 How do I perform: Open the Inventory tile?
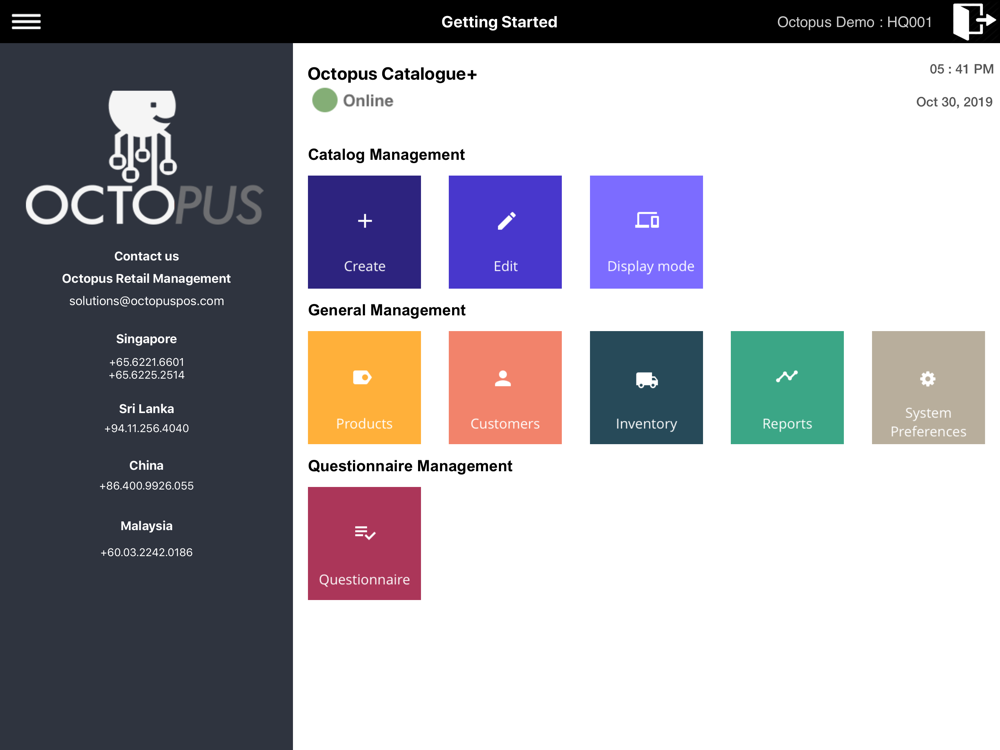646,387
